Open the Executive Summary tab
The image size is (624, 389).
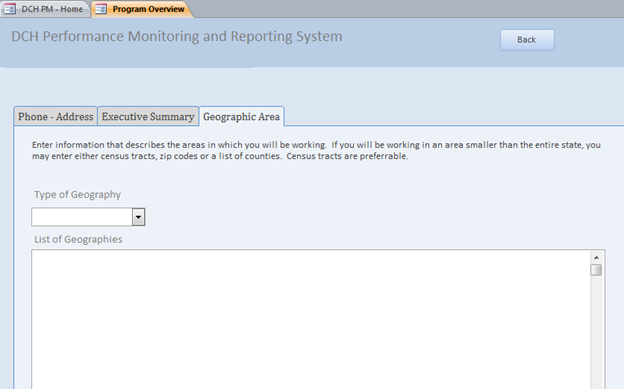click(148, 117)
